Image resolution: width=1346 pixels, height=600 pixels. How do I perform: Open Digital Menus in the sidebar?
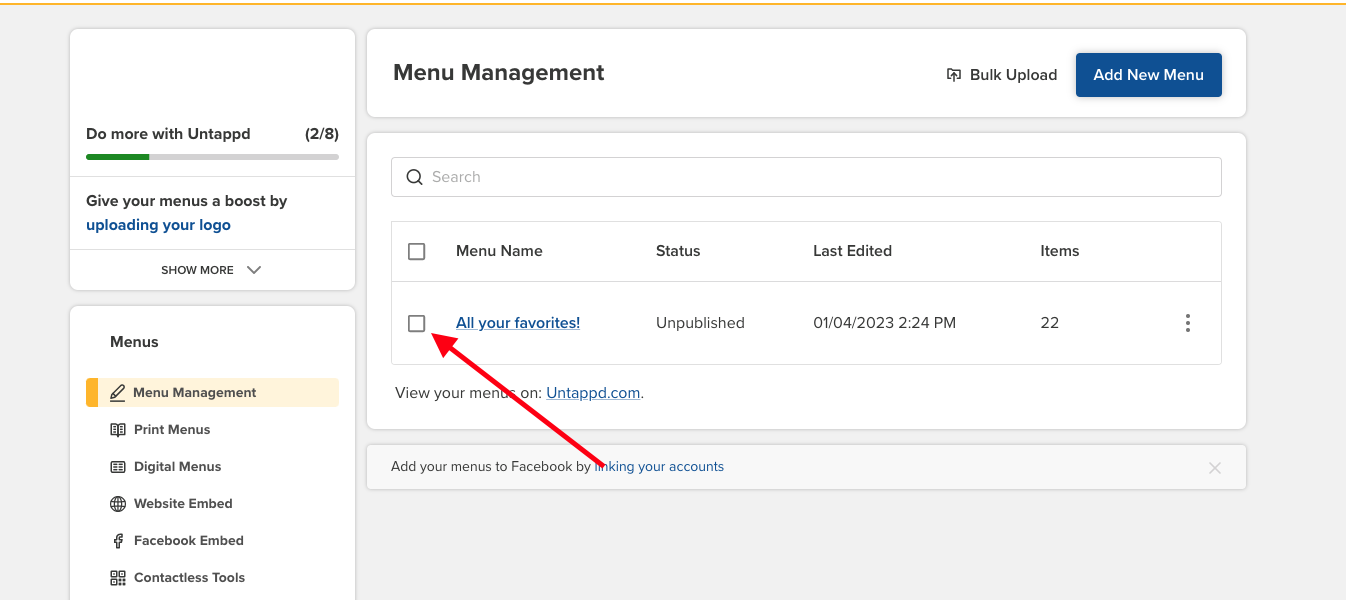(177, 467)
